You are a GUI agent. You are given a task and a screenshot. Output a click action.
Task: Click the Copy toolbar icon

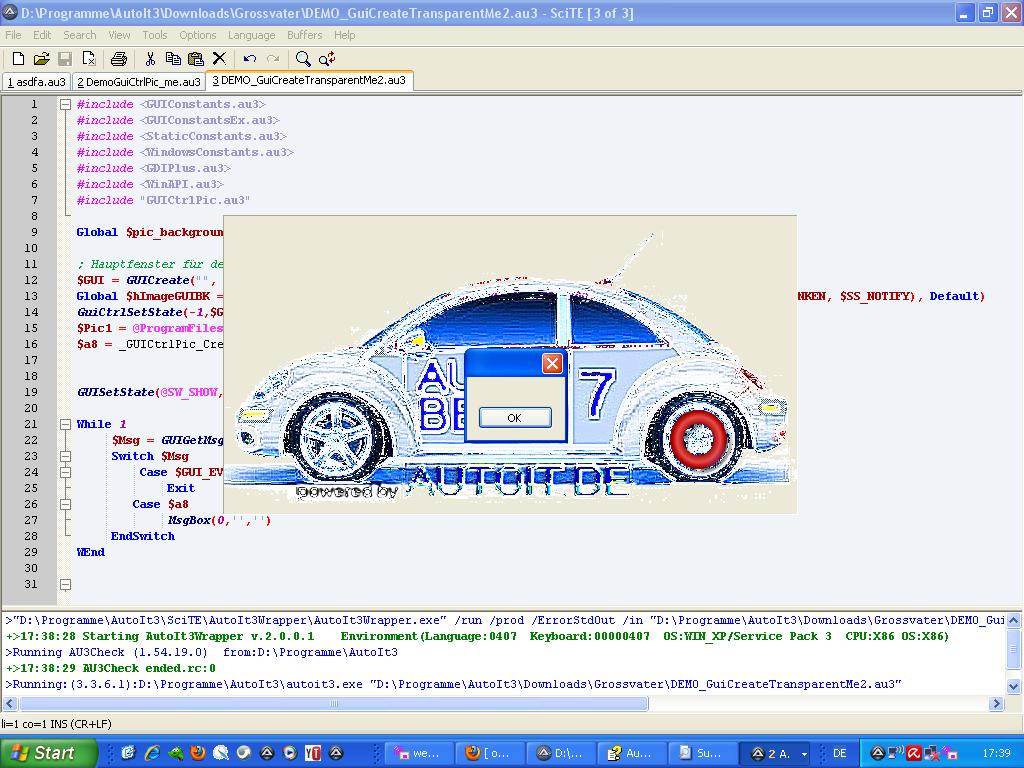click(x=173, y=59)
